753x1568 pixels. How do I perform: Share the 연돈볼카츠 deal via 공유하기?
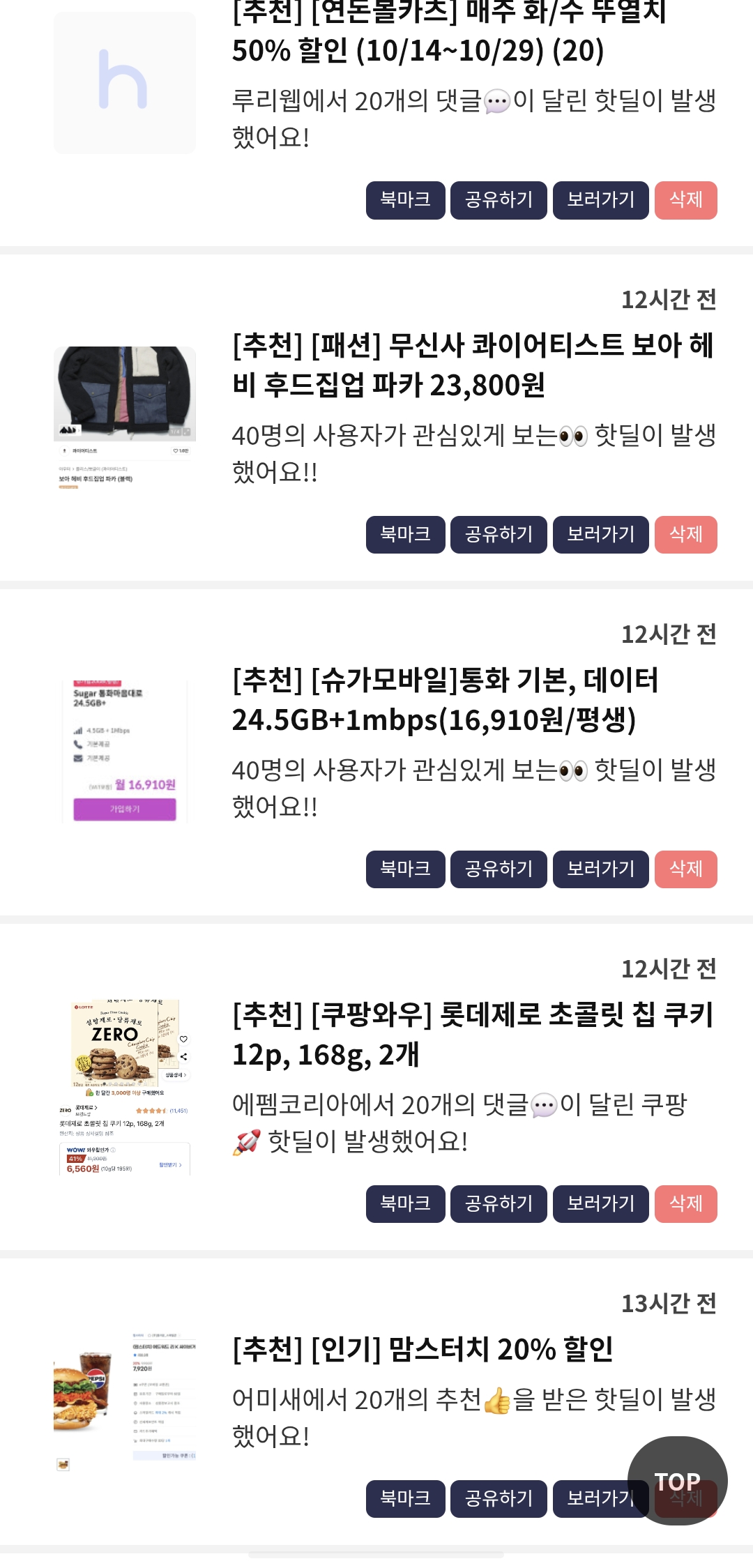(x=499, y=201)
